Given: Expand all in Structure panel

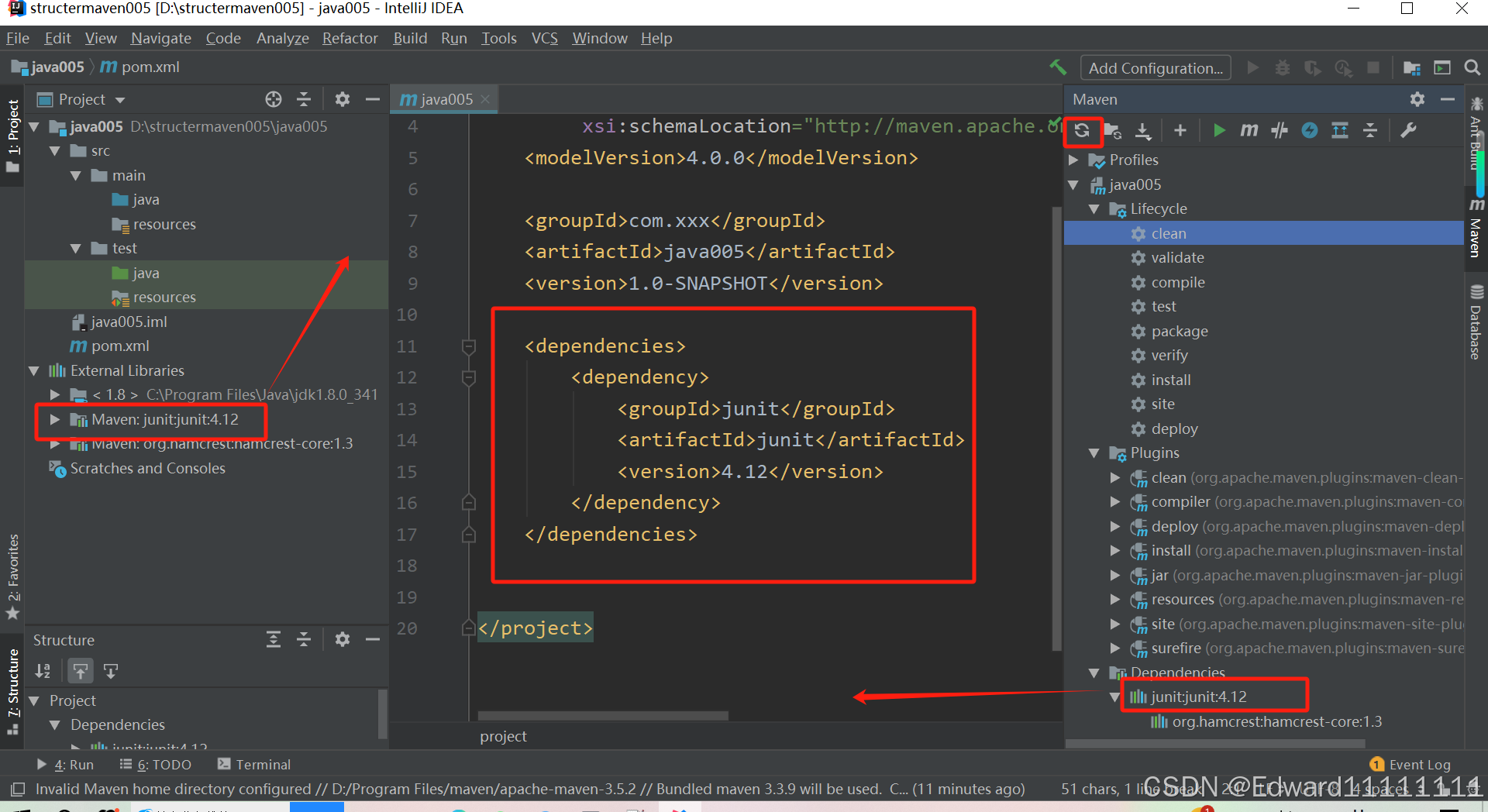Looking at the screenshot, I should pos(274,639).
